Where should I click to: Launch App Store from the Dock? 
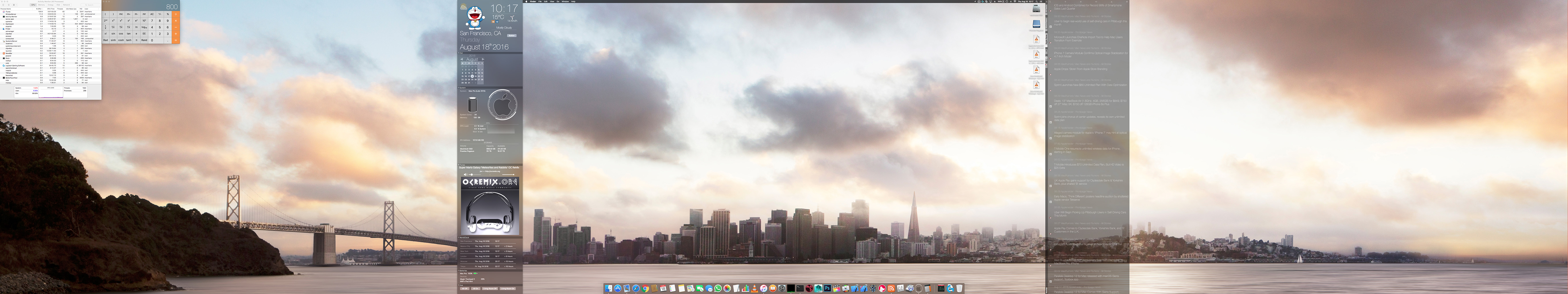618,289
